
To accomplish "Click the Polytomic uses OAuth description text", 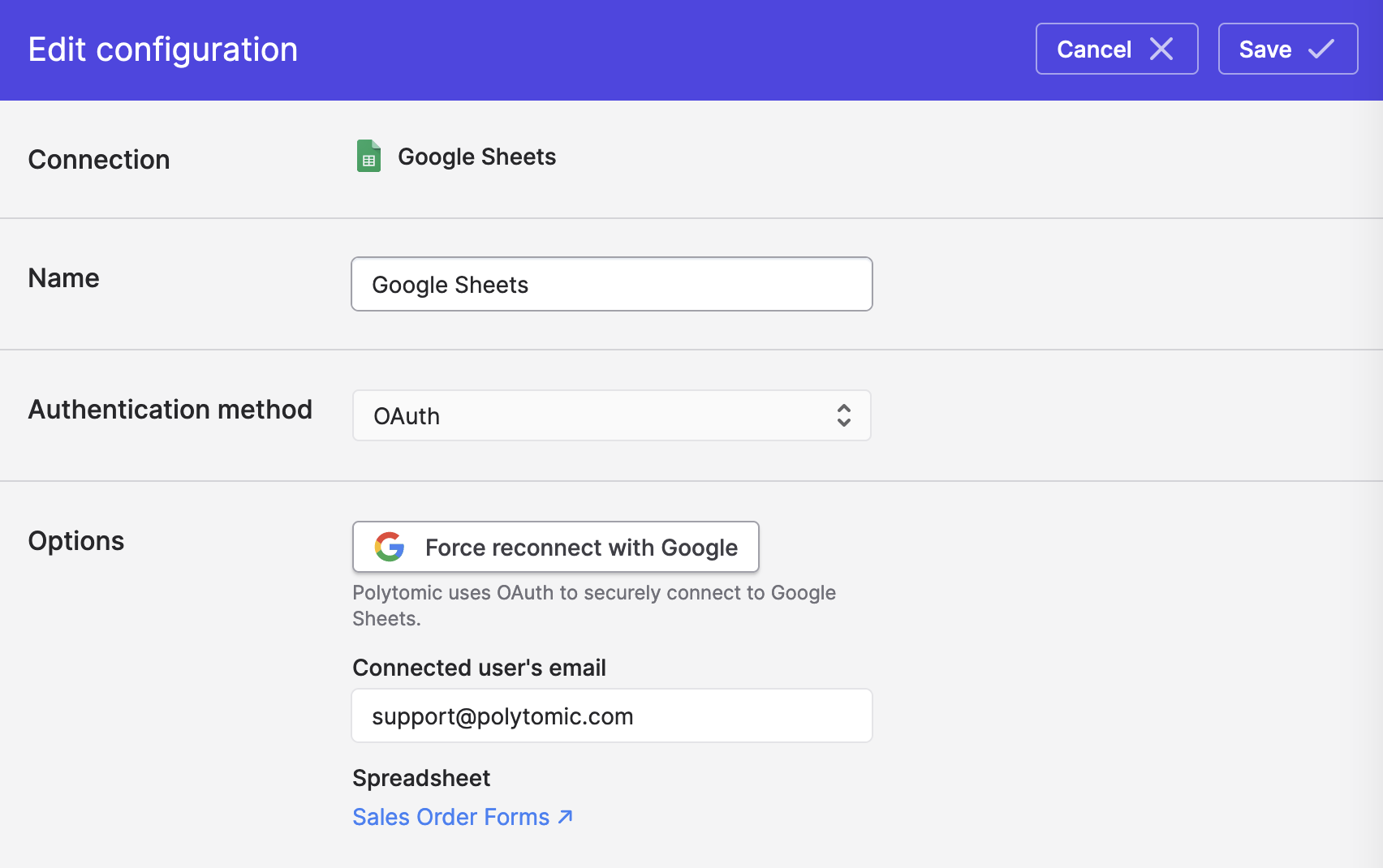I will point(594,605).
